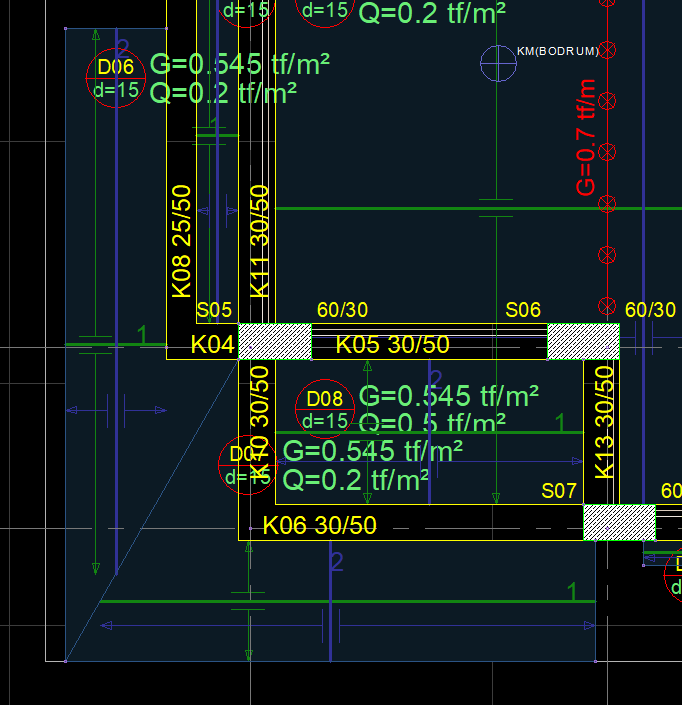
Task: Click the 60/30 label right of S05
Action: (342, 311)
